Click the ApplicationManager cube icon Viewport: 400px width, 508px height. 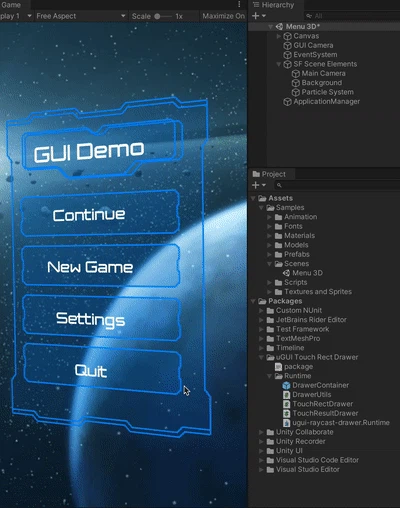[287, 102]
